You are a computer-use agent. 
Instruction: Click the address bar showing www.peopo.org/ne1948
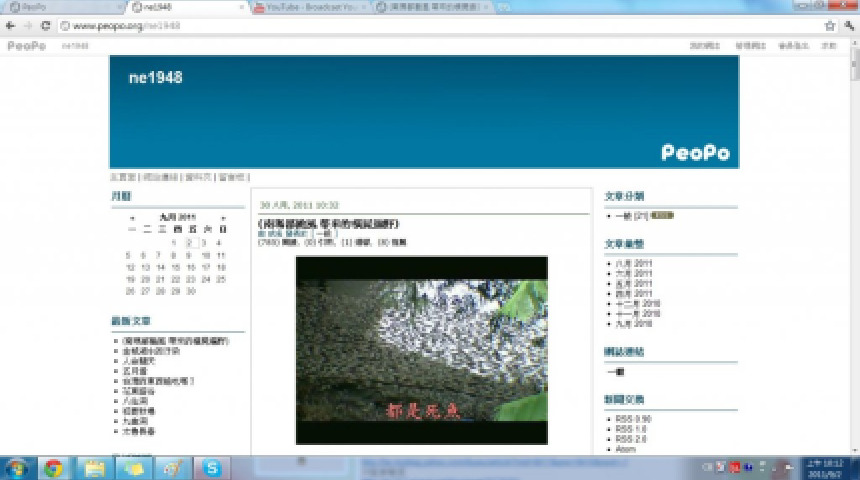(400, 25)
